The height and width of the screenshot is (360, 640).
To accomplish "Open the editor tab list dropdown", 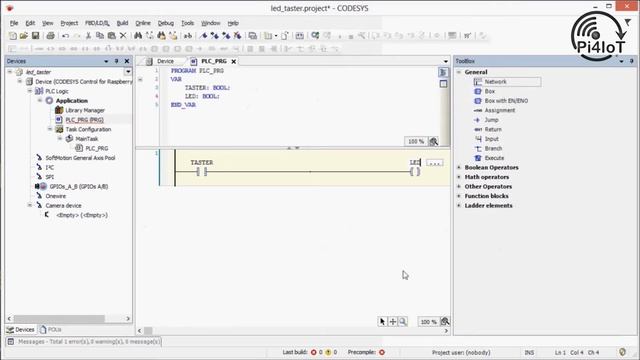I will tap(445, 61).
